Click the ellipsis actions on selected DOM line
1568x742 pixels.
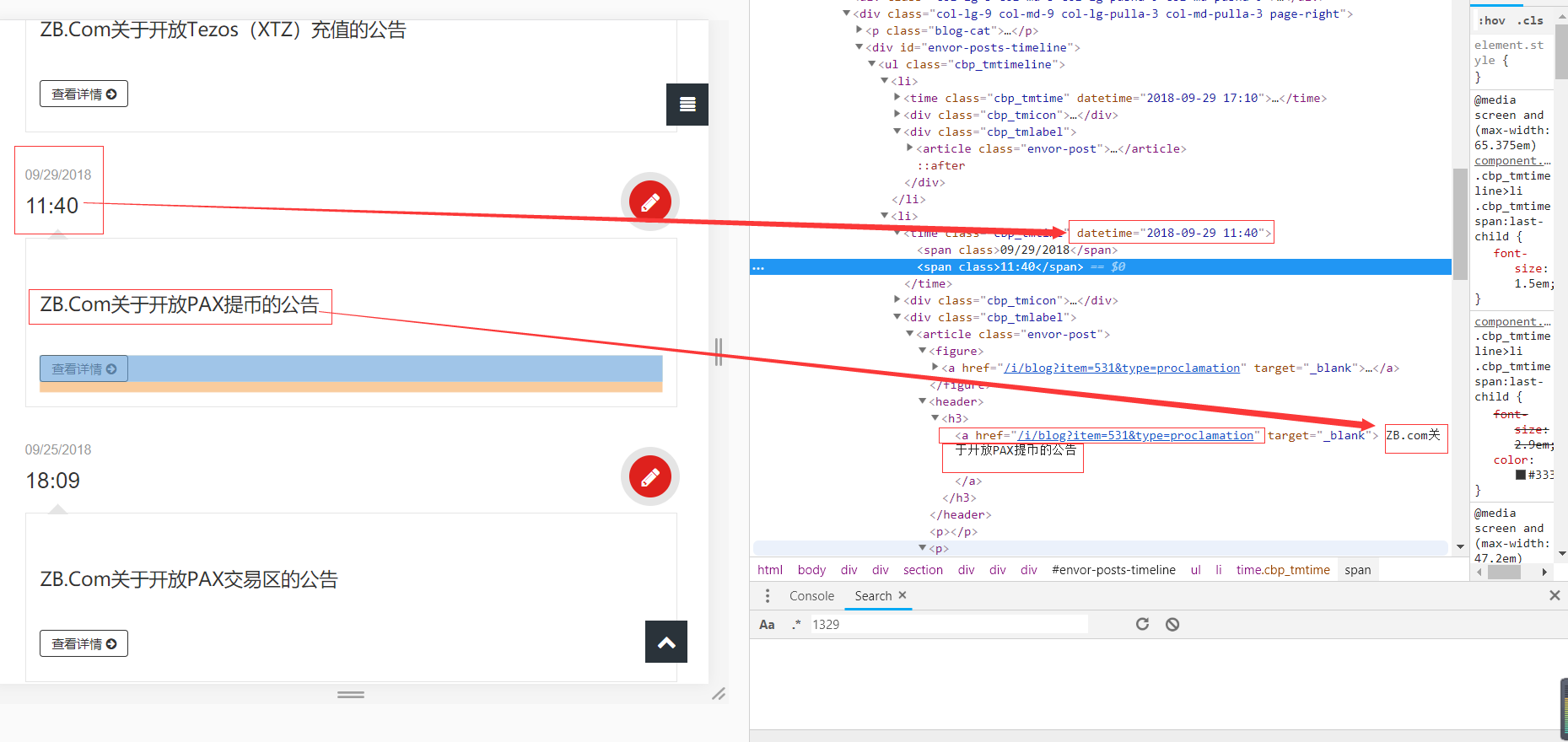coord(758,267)
